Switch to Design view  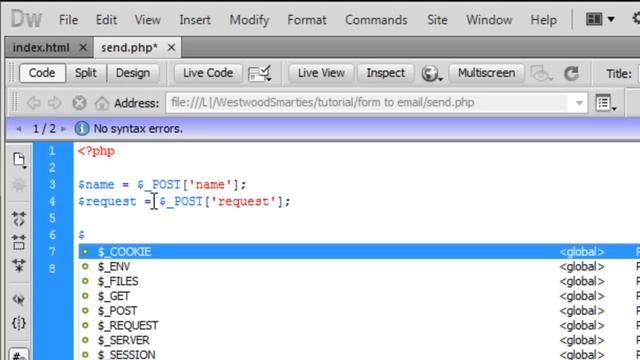coord(133,73)
